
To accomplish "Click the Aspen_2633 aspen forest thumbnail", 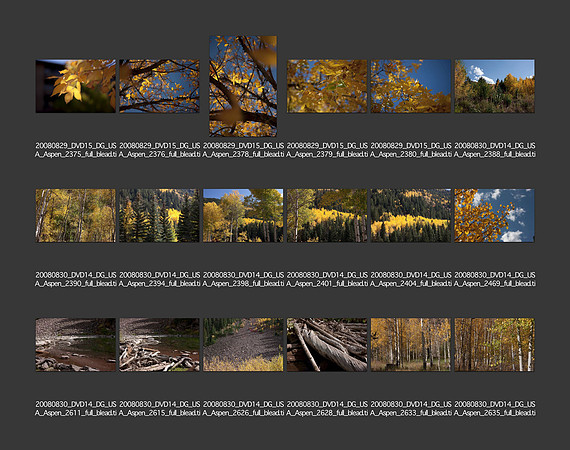I will click(410, 345).
